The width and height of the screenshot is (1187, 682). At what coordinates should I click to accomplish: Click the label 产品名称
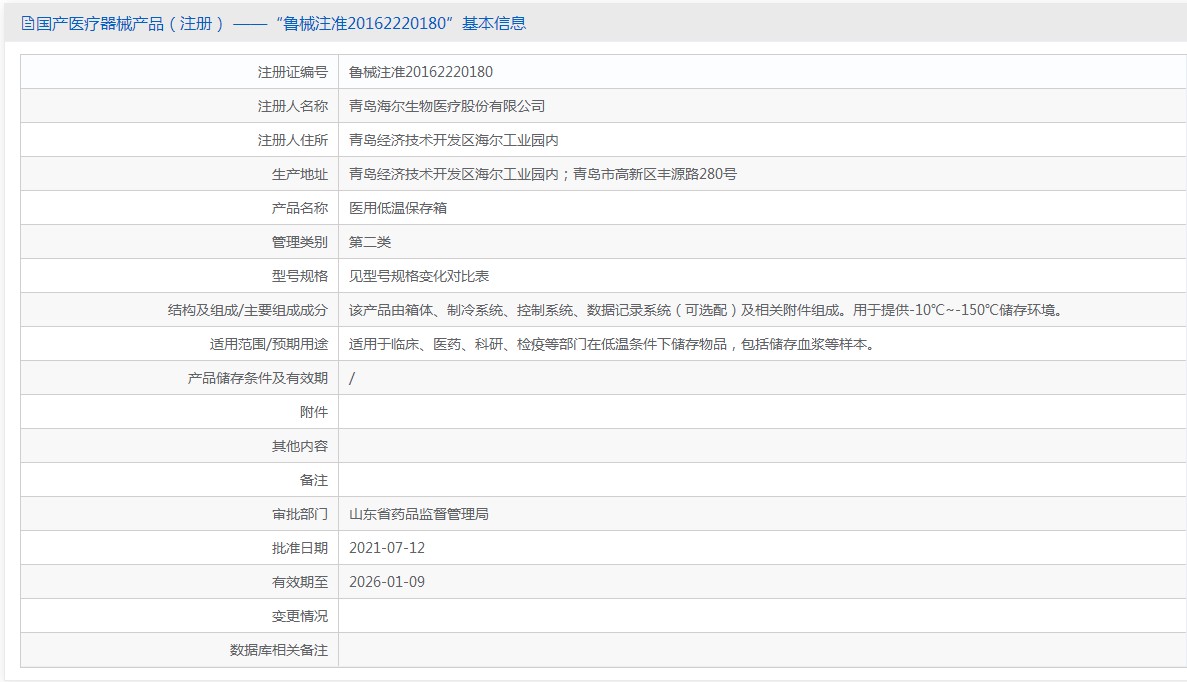point(300,208)
